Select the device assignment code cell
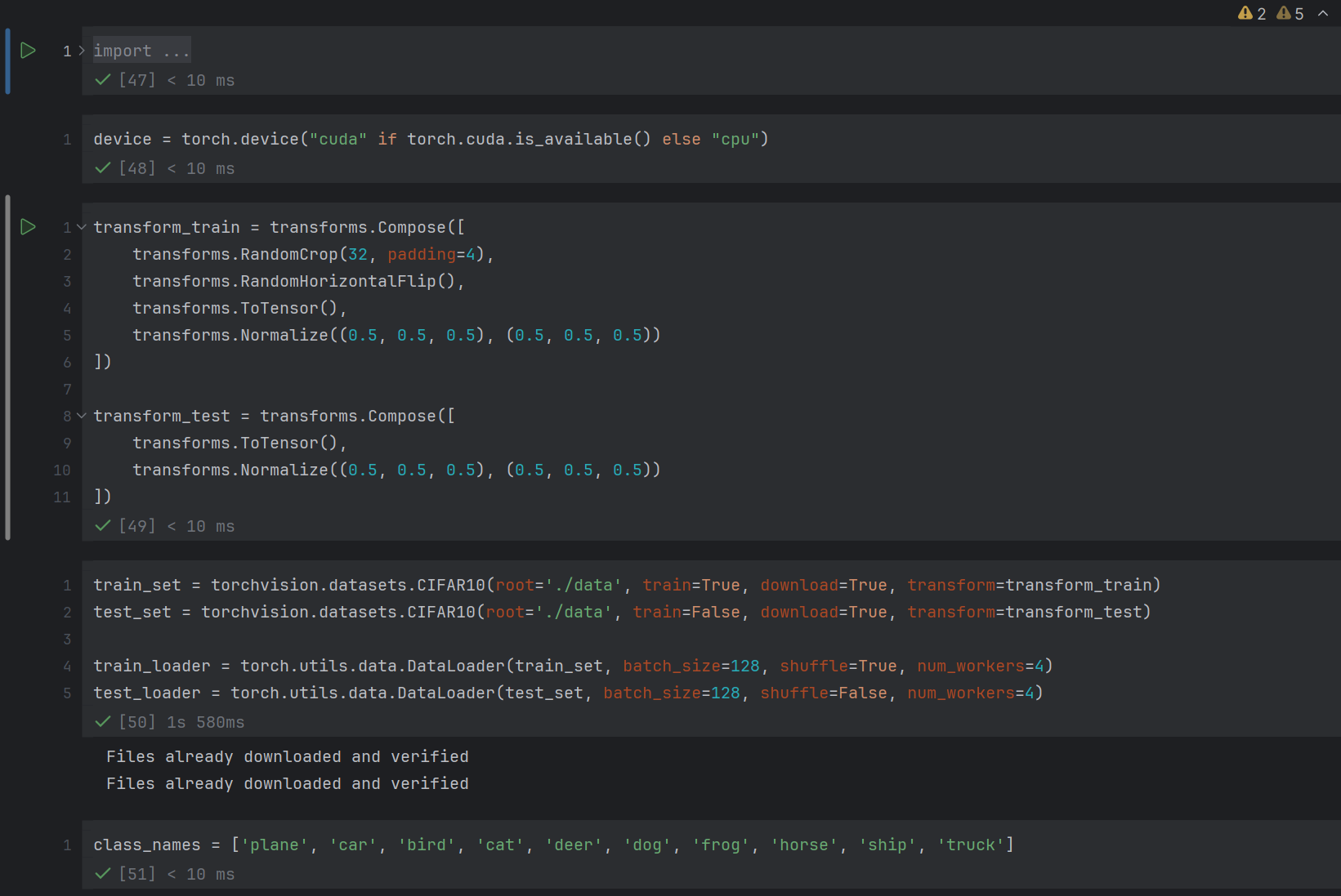This screenshot has width=1341, height=896. pyautogui.click(x=431, y=140)
